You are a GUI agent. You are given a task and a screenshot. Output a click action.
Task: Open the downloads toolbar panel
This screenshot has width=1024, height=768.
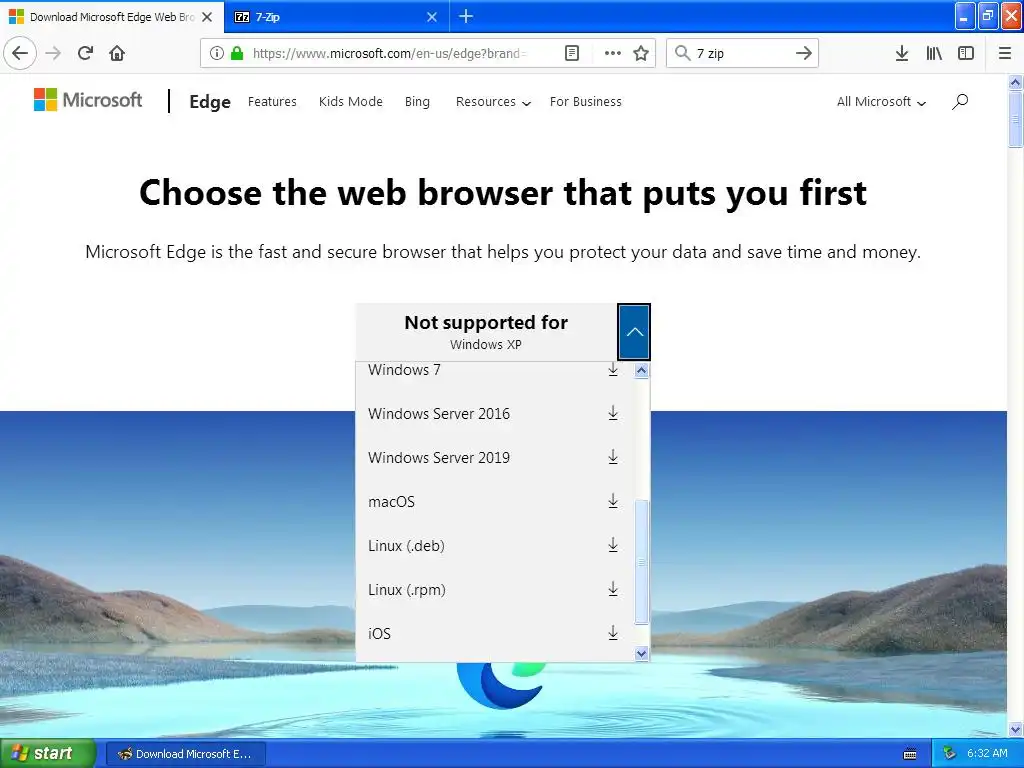point(902,53)
